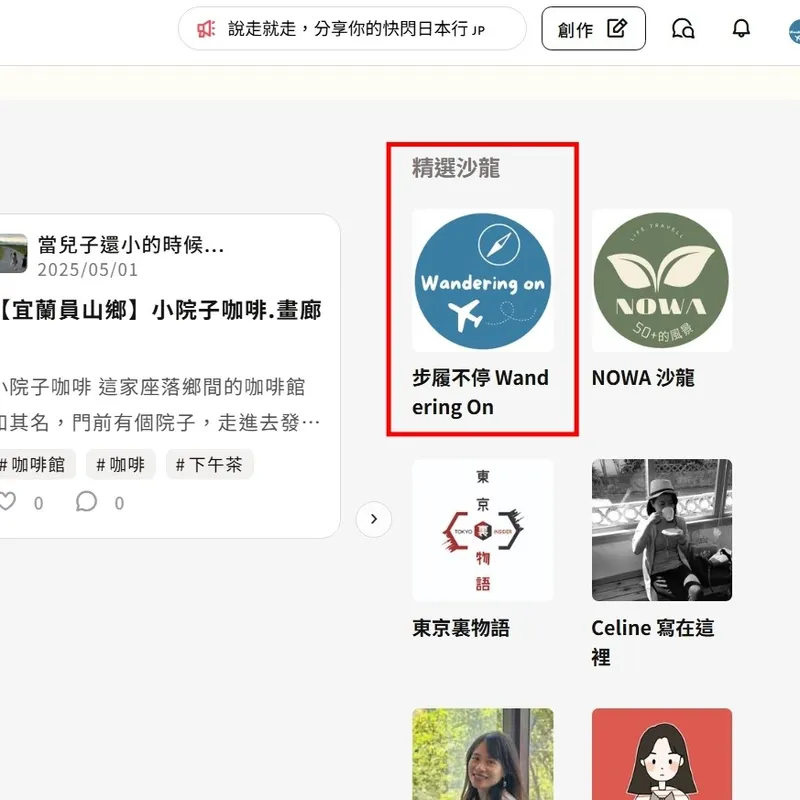Image resolution: width=800 pixels, height=800 pixels.
Task: Open the Wandering On salon logo
Action: click(483, 281)
